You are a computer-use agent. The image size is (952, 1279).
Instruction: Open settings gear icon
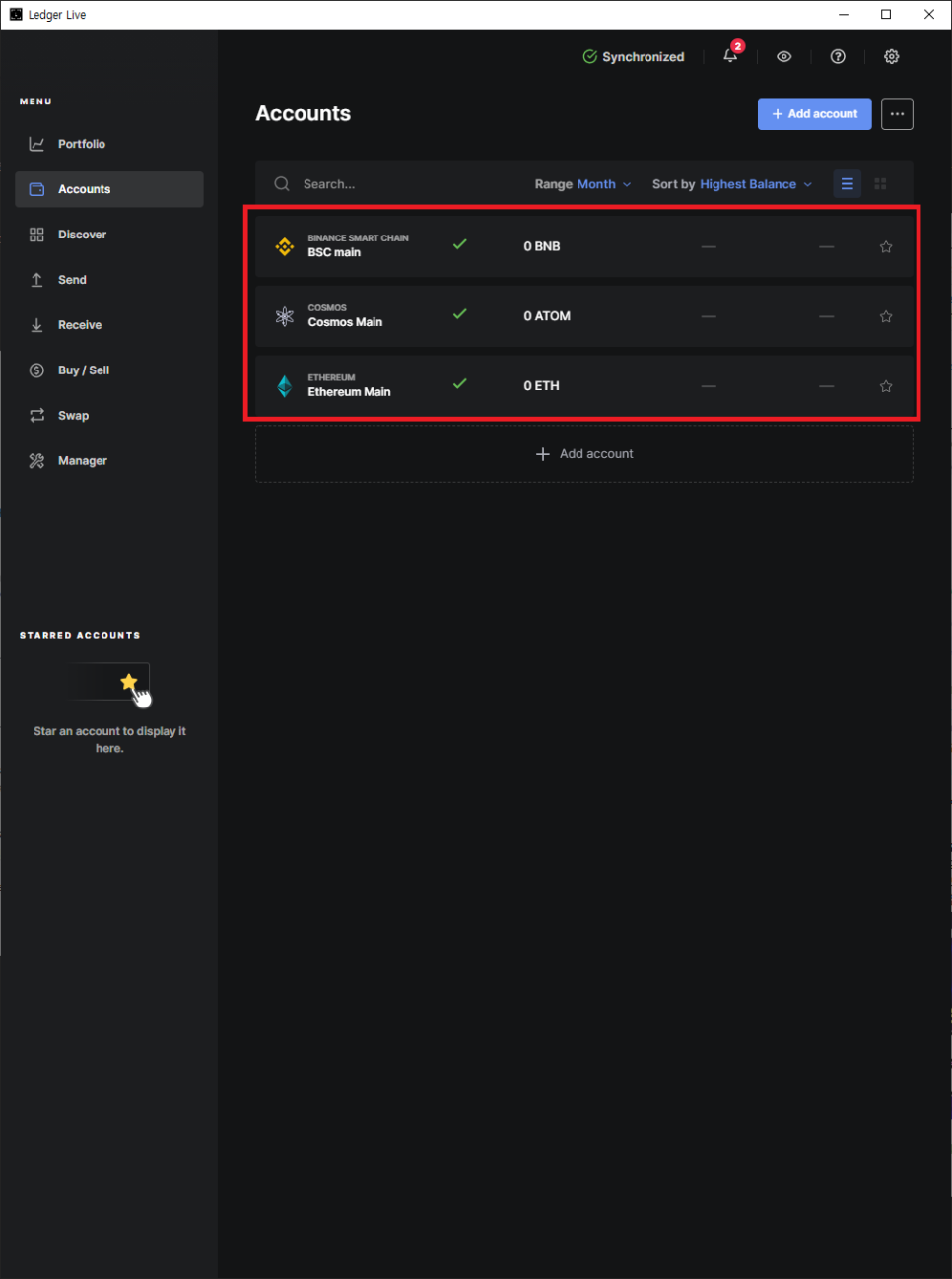click(892, 57)
